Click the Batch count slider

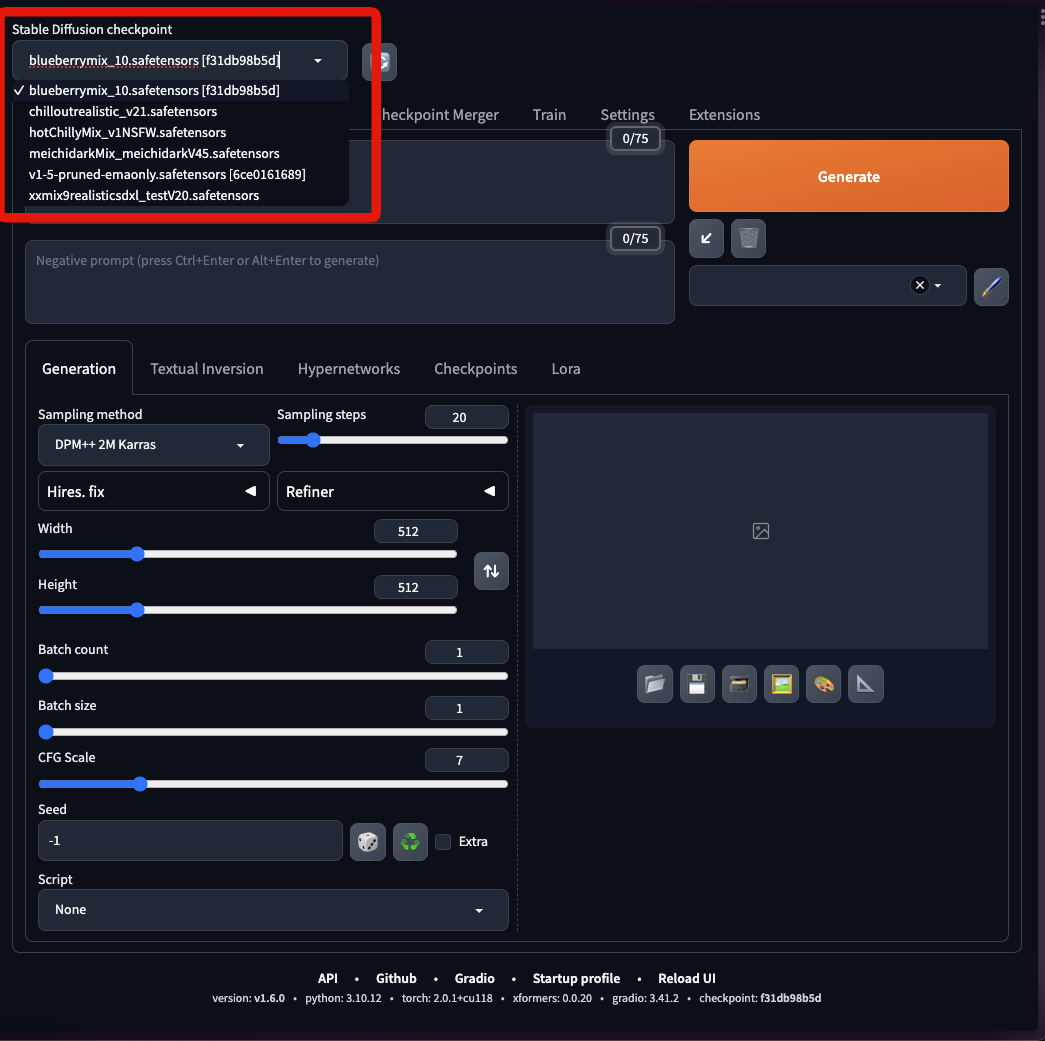(273, 676)
